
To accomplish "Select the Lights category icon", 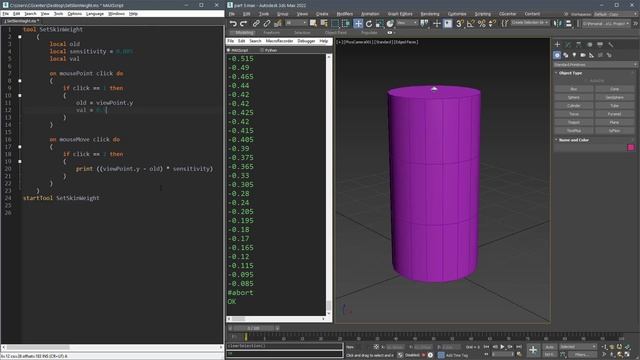I will tap(574, 55).
